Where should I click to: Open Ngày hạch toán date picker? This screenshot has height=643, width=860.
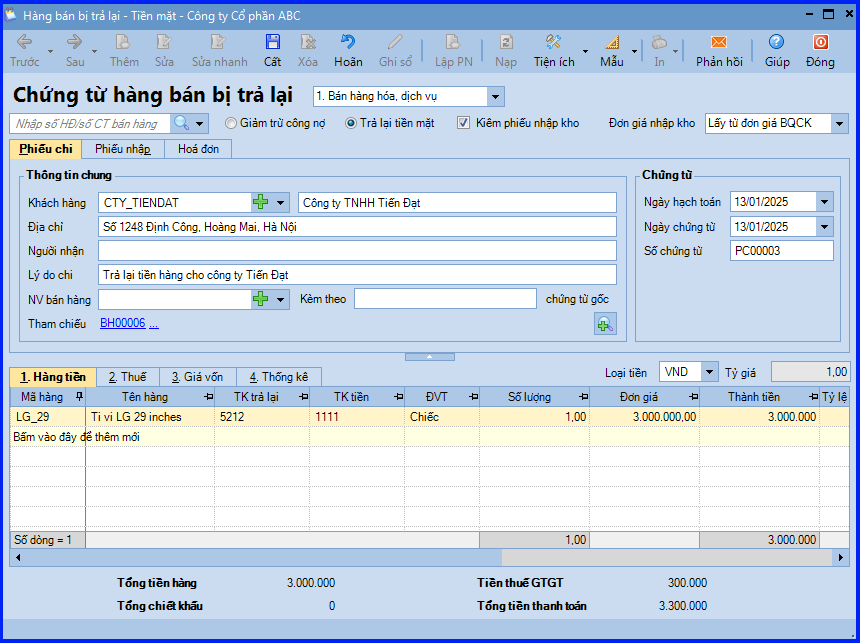pos(824,202)
